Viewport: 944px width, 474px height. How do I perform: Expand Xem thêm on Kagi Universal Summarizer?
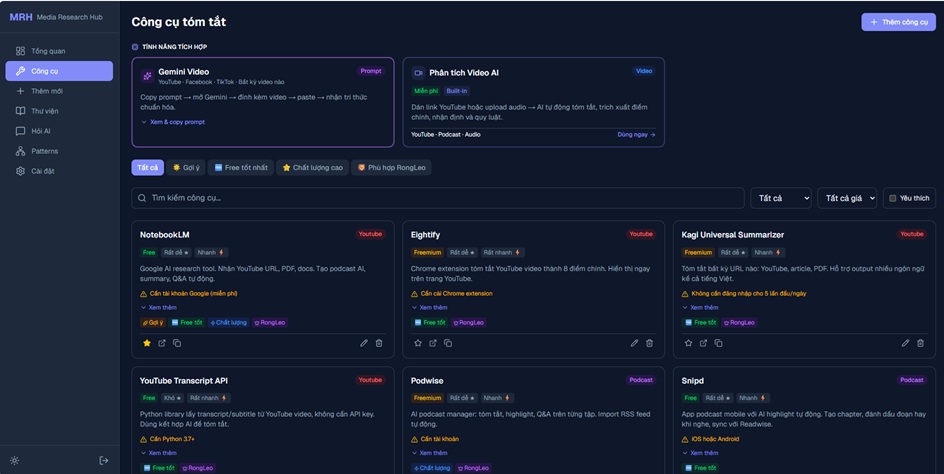(x=700, y=307)
